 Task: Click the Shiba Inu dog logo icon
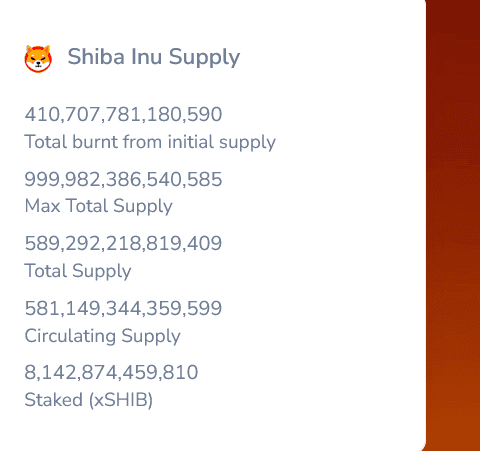(38, 59)
